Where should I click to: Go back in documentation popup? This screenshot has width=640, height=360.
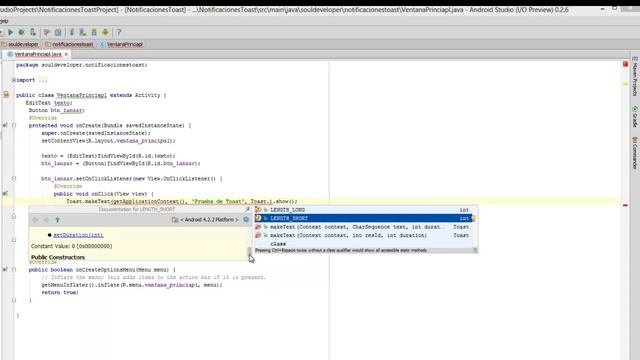tap(35, 220)
